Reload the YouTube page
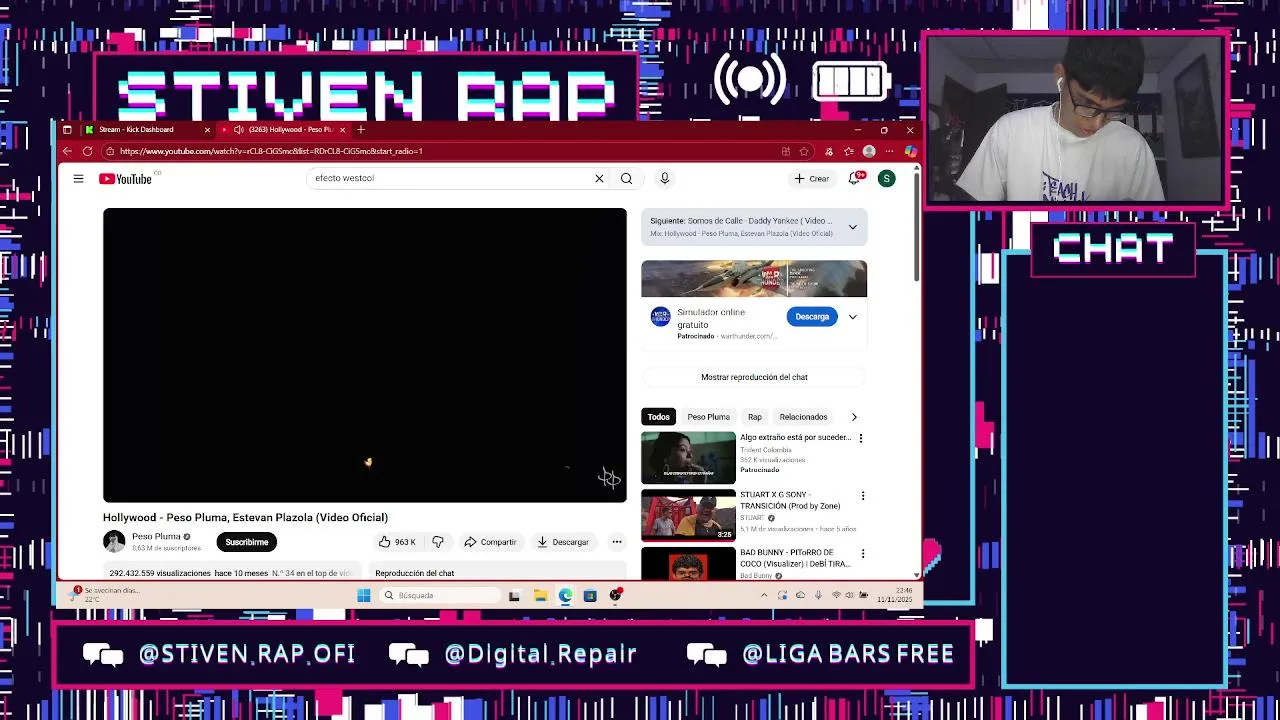Image resolution: width=1280 pixels, height=720 pixels. [87, 151]
